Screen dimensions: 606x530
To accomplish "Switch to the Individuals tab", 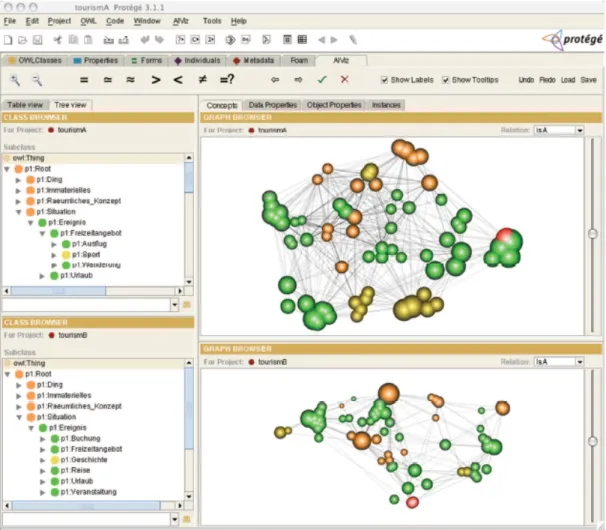I will tap(197, 61).
